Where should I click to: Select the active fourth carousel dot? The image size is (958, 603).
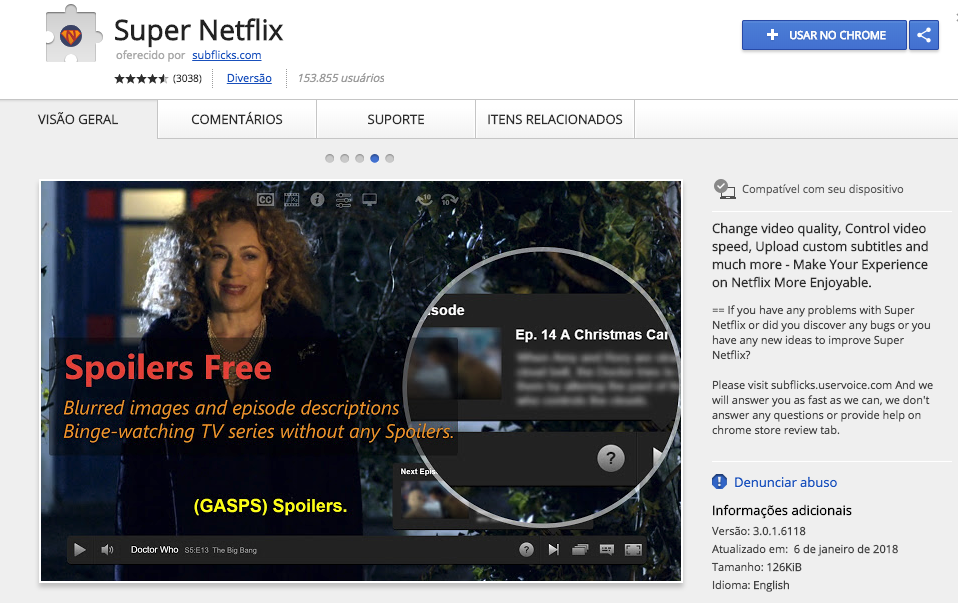click(x=375, y=158)
